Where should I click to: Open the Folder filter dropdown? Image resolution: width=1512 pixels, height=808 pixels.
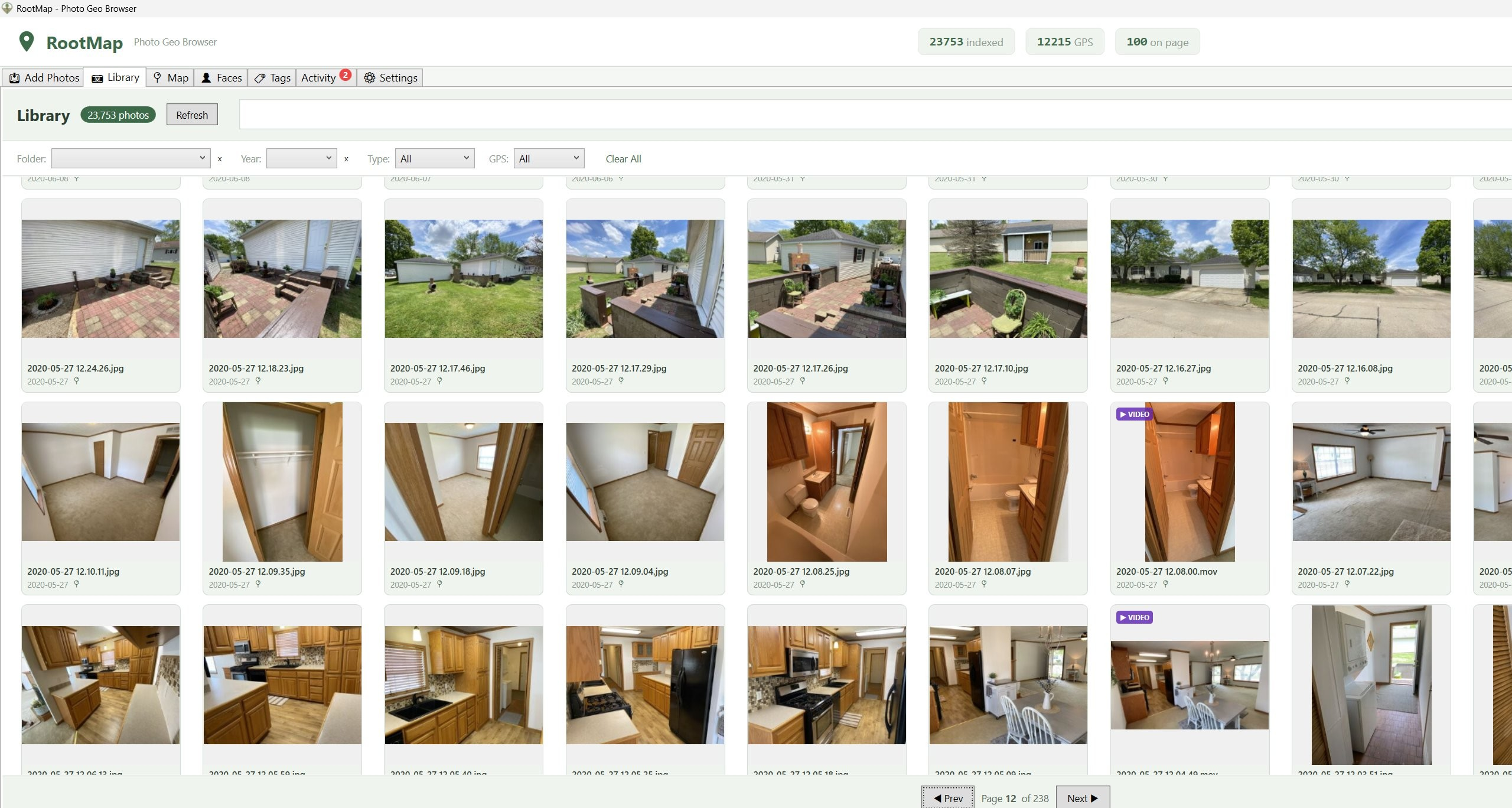coord(131,158)
